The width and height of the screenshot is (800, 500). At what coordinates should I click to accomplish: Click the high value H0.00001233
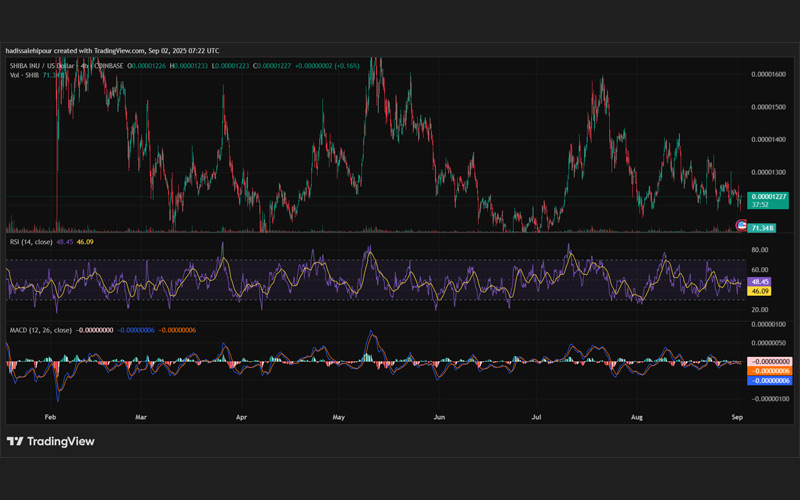click(x=189, y=66)
